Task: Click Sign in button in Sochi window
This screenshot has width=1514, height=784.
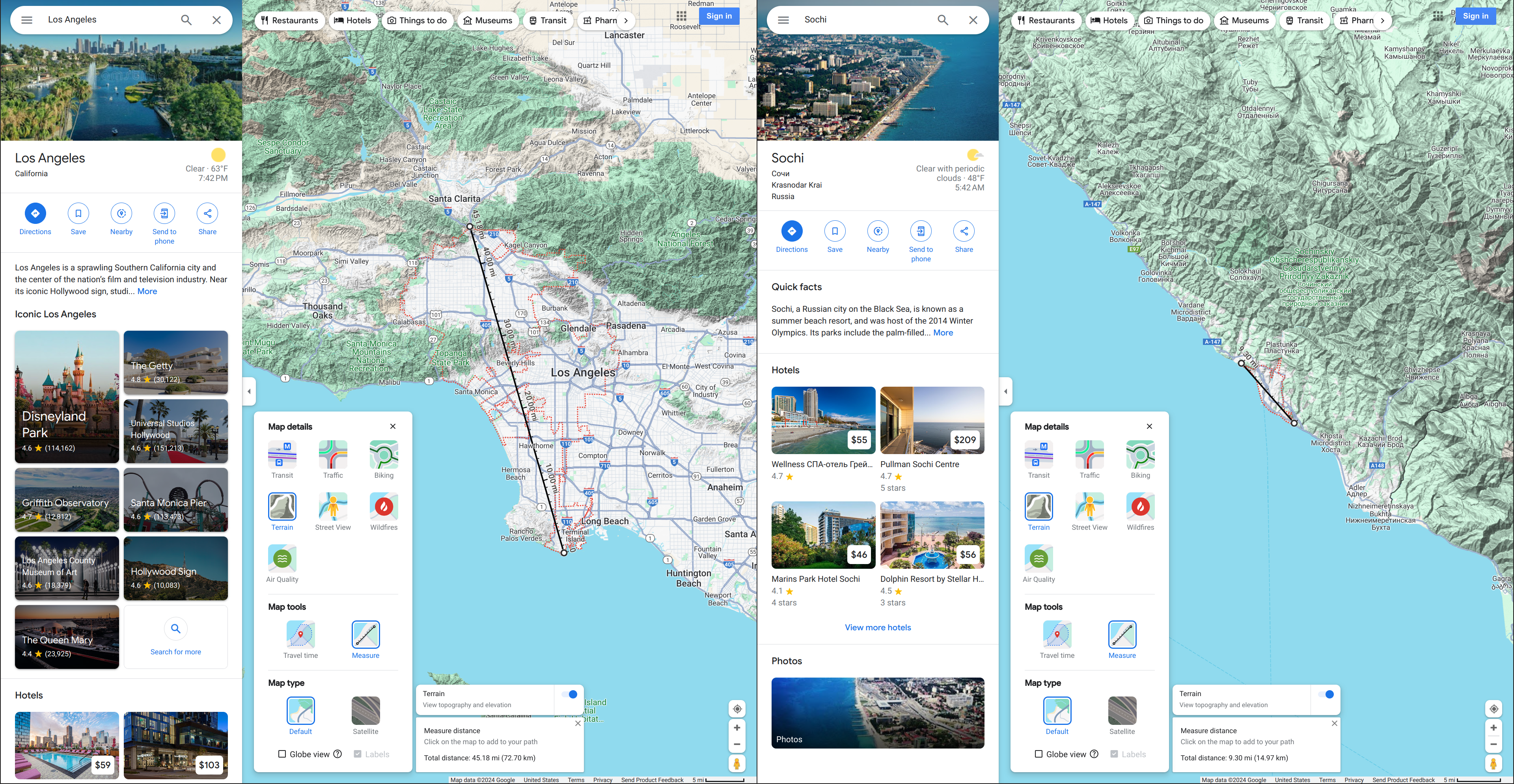Action: click(x=1475, y=17)
